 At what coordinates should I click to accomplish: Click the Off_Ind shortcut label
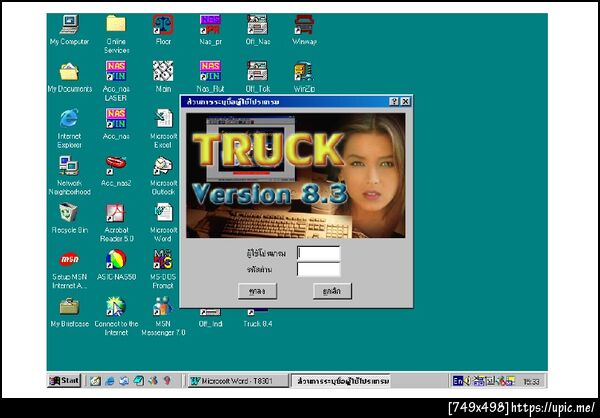[x=210, y=324]
